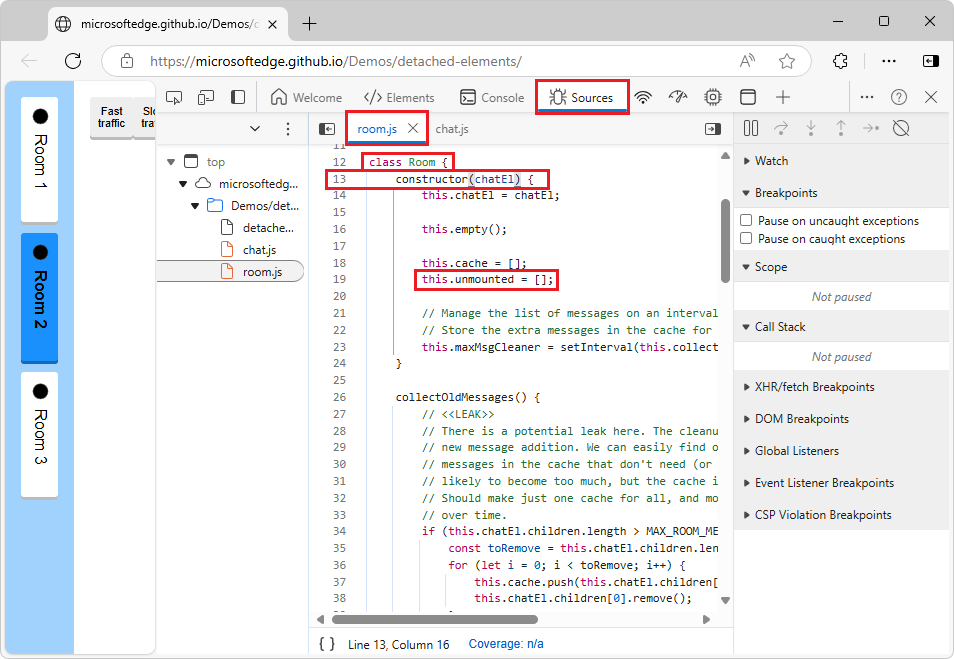Open the performance gauge tool

(x=677, y=95)
